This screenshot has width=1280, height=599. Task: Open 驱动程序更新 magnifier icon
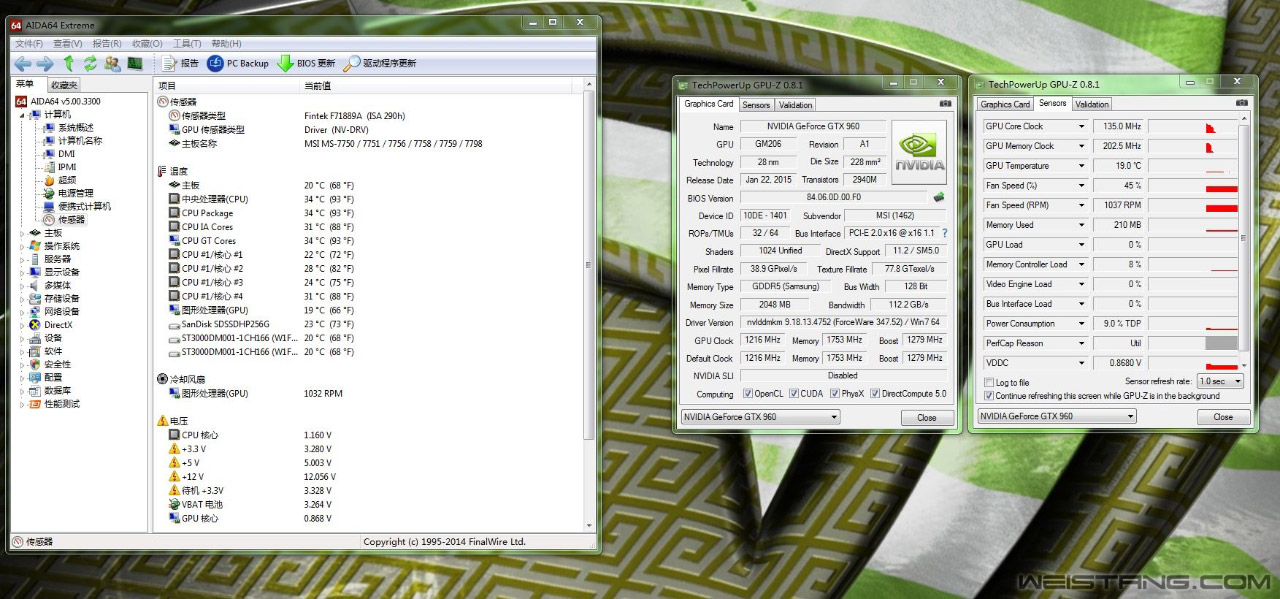352,63
